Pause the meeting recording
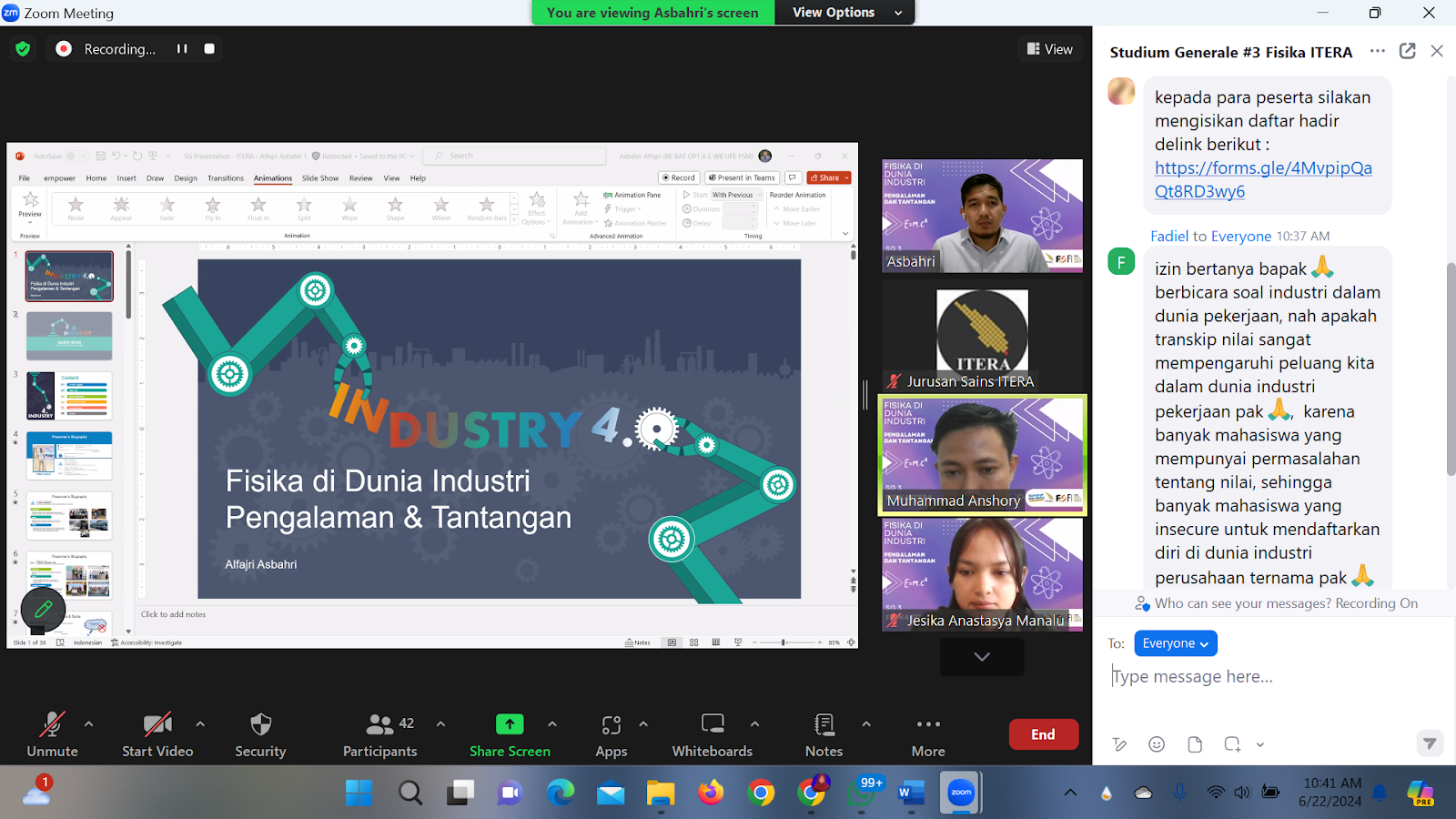1456x819 pixels. (182, 49)
